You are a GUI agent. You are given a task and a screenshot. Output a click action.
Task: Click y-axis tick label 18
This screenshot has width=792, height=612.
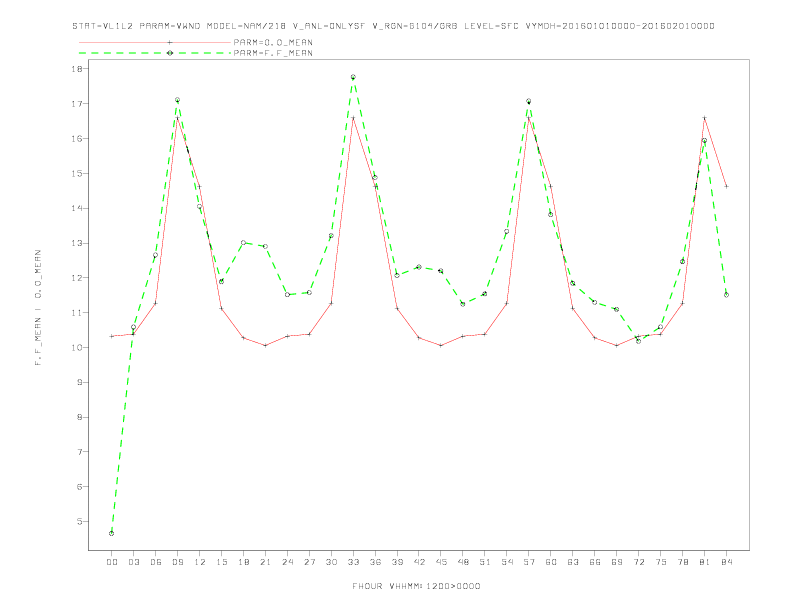[x=79, y=69]
